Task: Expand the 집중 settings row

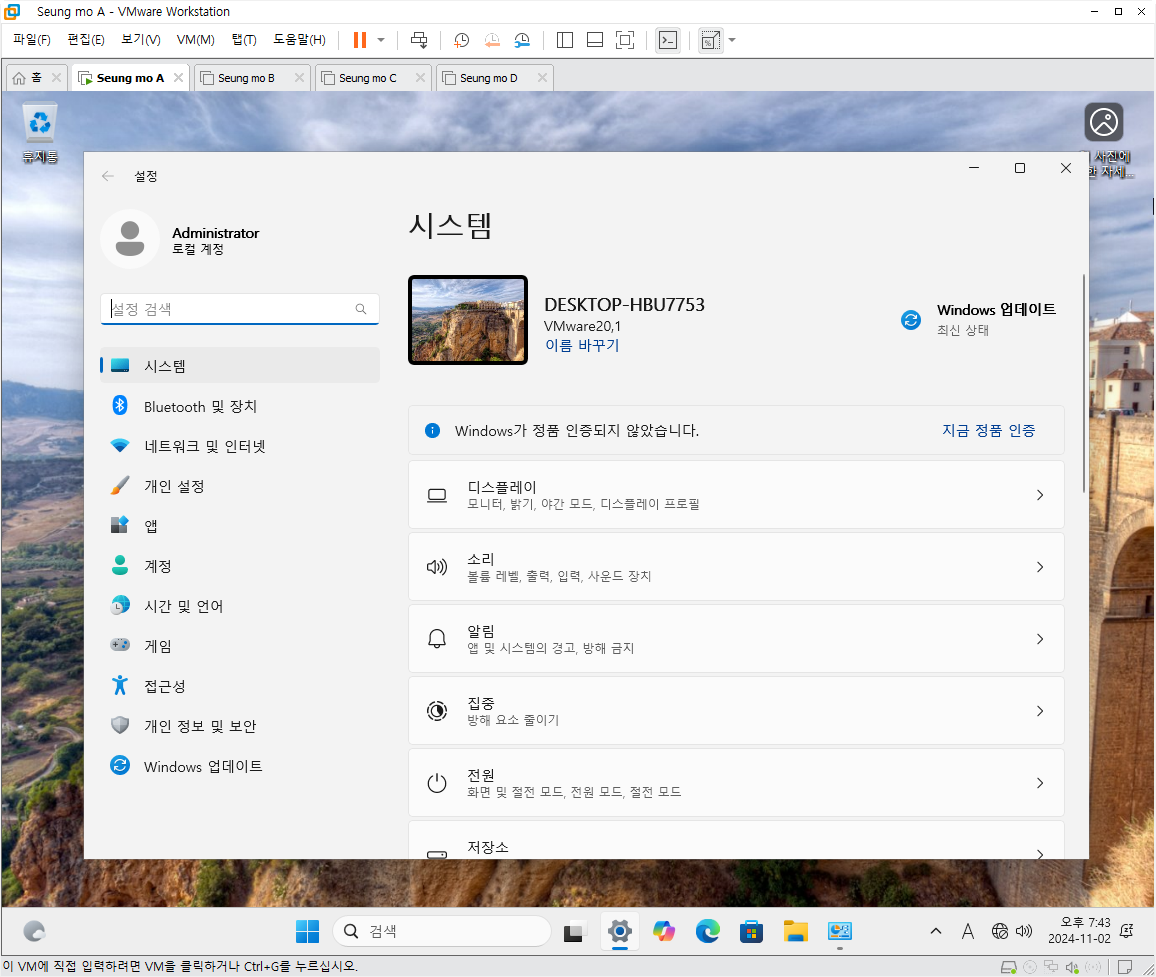Action: [736, 711]
